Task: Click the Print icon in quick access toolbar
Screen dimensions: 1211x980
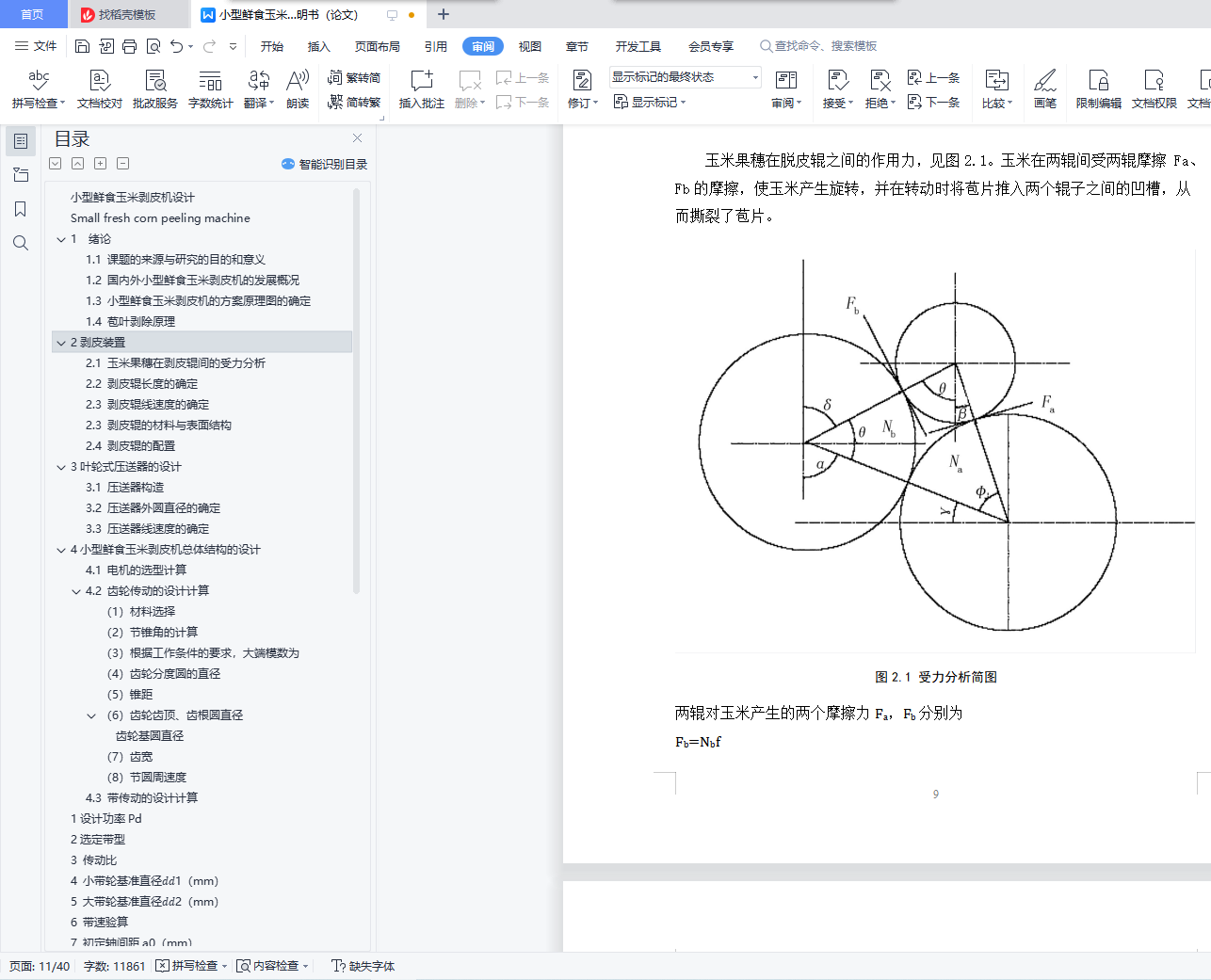Action: (129, 46)
